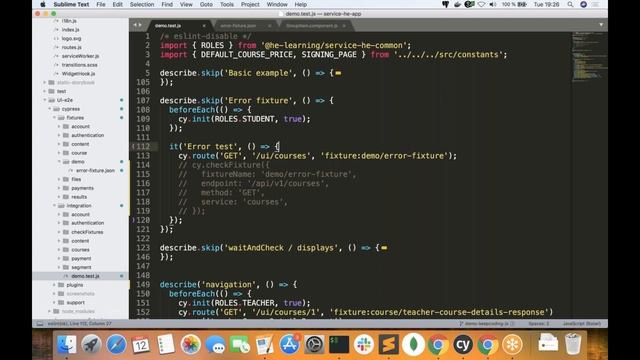
Task: Open routes.js in sidebar
Action: pyautogui.click(x=71, y=47)
